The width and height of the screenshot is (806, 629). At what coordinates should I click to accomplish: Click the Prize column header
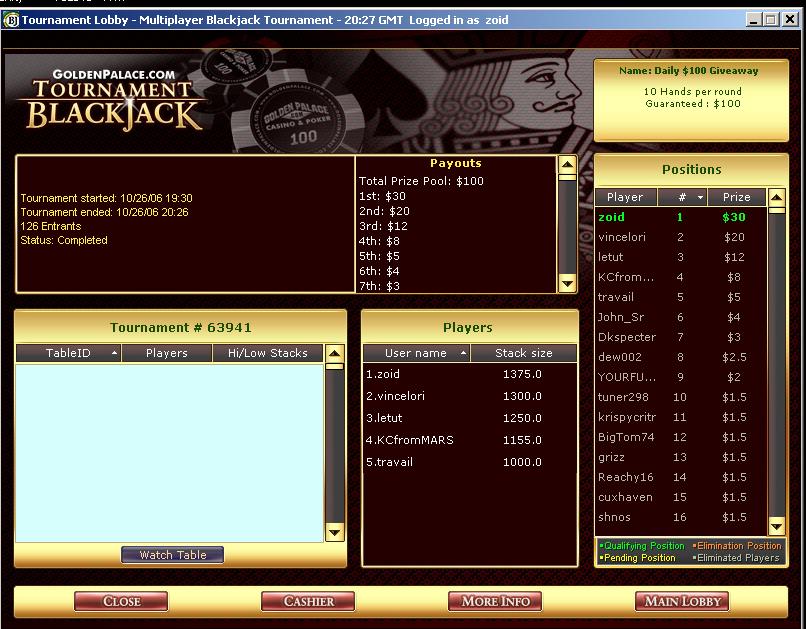[x=737, y=197]
